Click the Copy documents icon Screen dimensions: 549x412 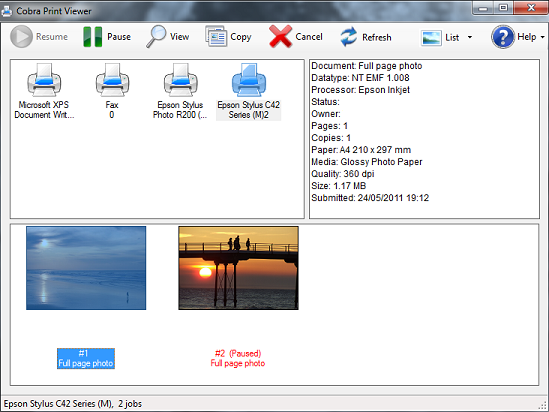click(216, 36)
